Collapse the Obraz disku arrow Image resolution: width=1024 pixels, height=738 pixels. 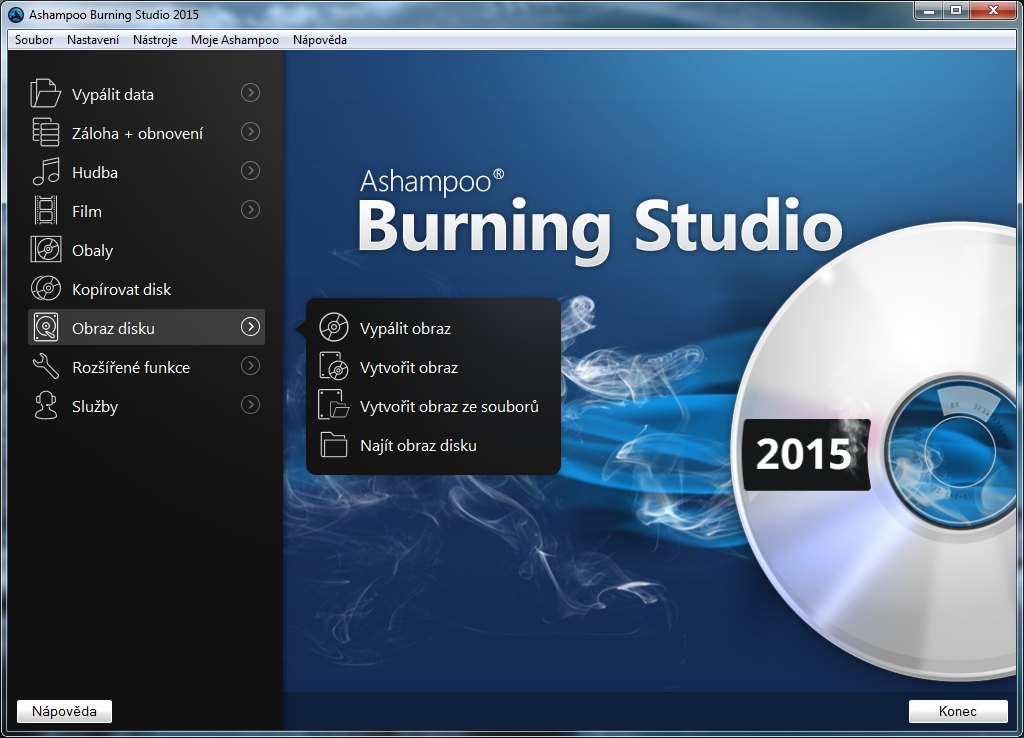250,327
